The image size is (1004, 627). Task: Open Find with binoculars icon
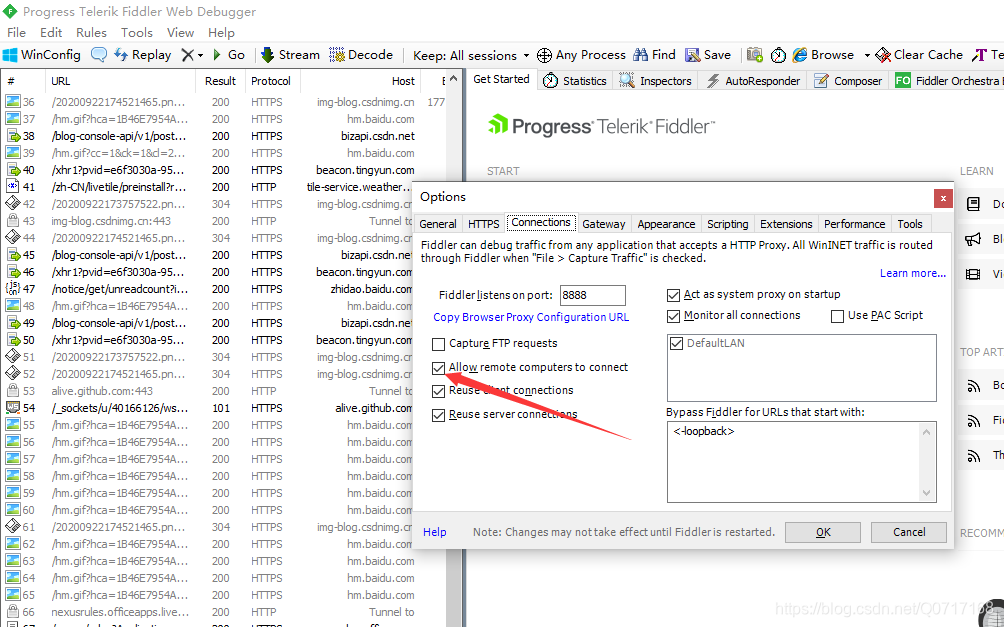pos(654,55)
